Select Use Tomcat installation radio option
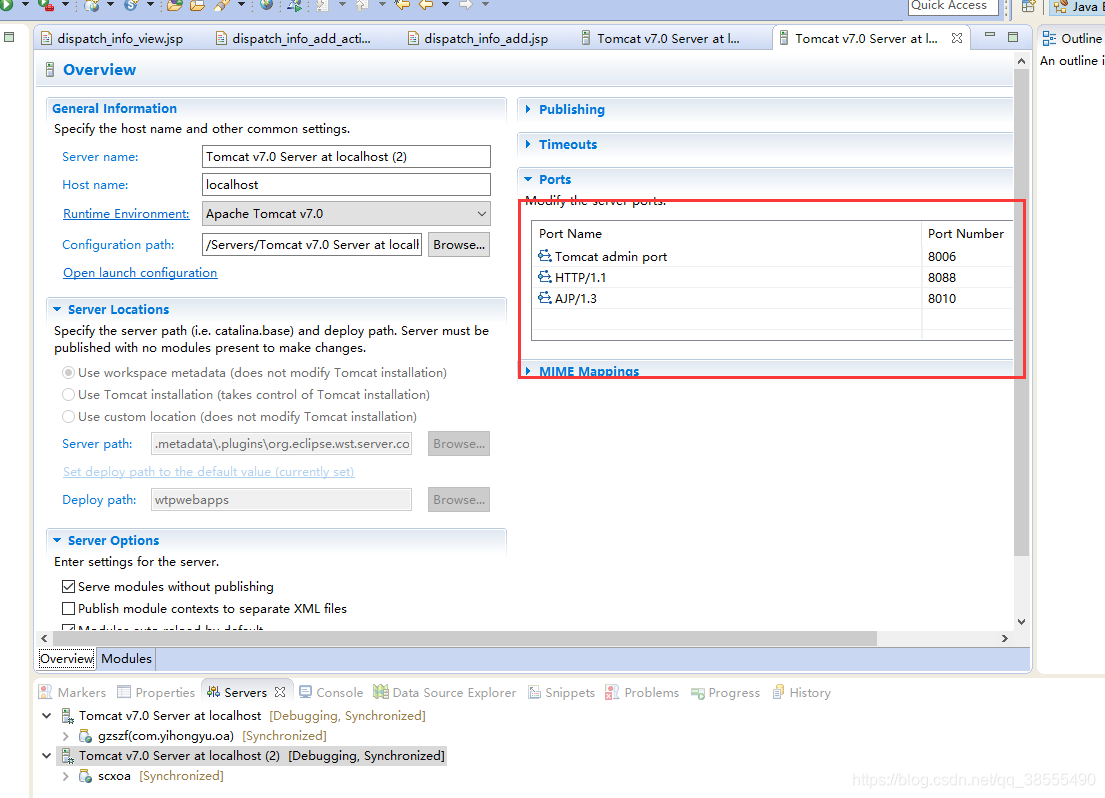 (68, 395)
